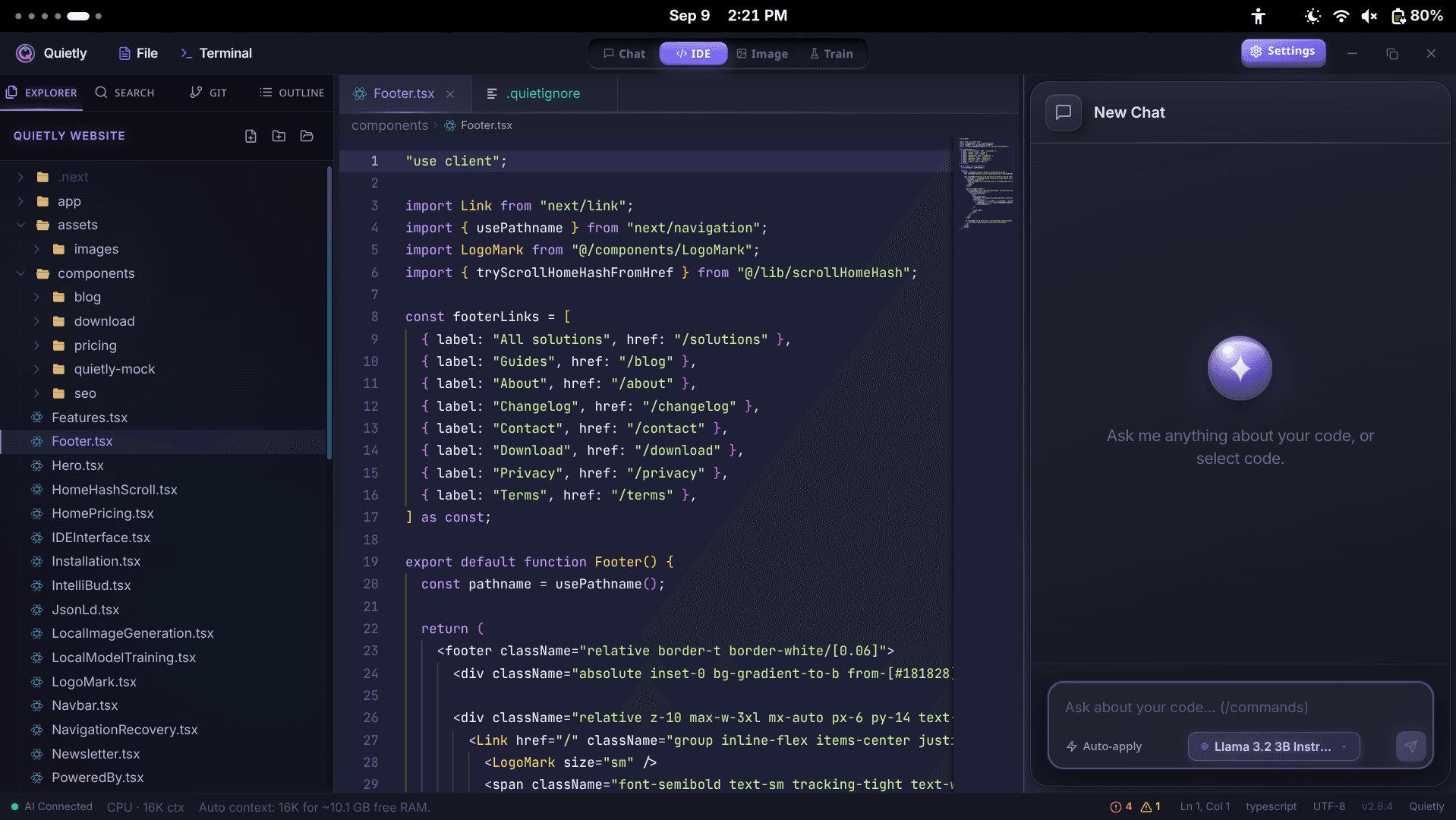Switch to Train mode
The height and width of the screenshot is (820, 1456).
[x=831, y=54]
